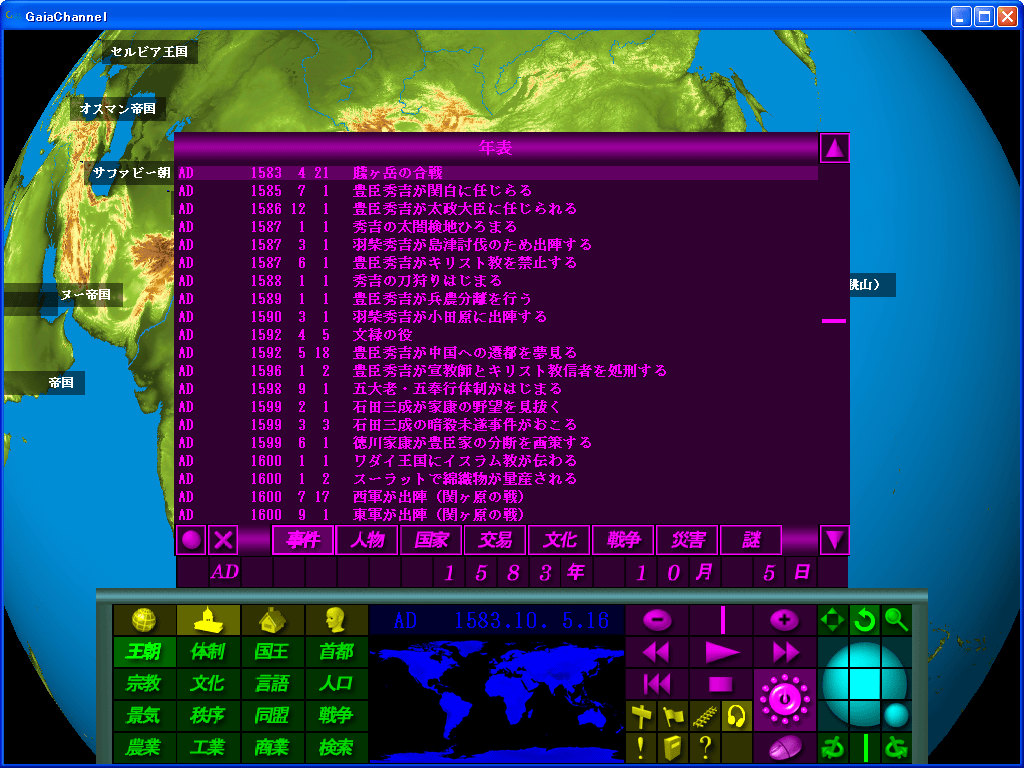This screenshot has width=1024, height=768.
Task: Click the pink circle confirm button
Action: point(191,540)
